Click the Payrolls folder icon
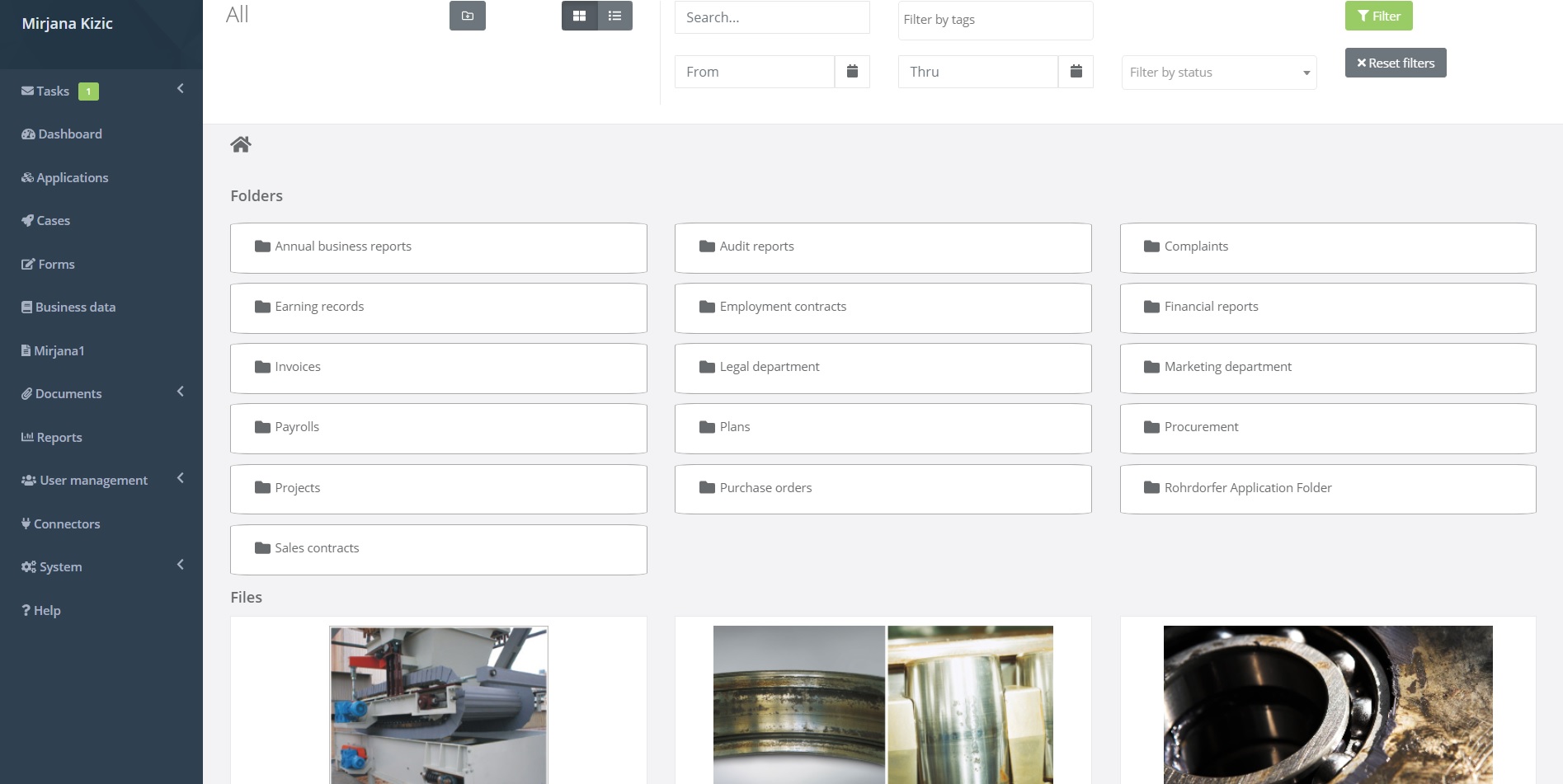The image size is (1563, 784). pyautogui.click(x=262, y=427)
